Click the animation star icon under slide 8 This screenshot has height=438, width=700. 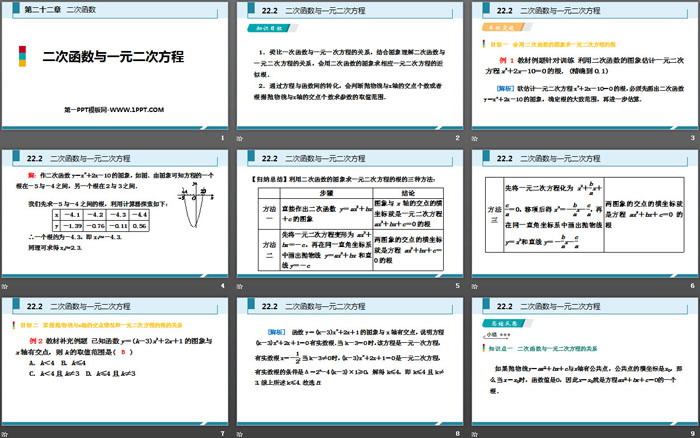[x=240, y=434]
